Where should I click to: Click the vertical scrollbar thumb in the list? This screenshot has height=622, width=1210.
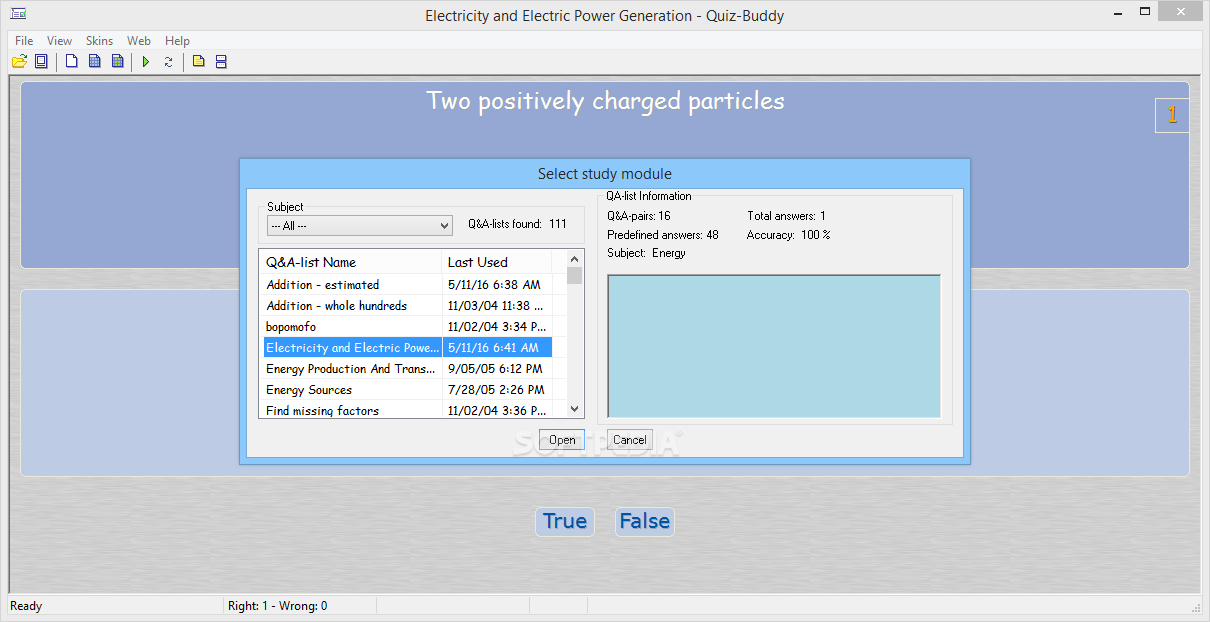574,276
